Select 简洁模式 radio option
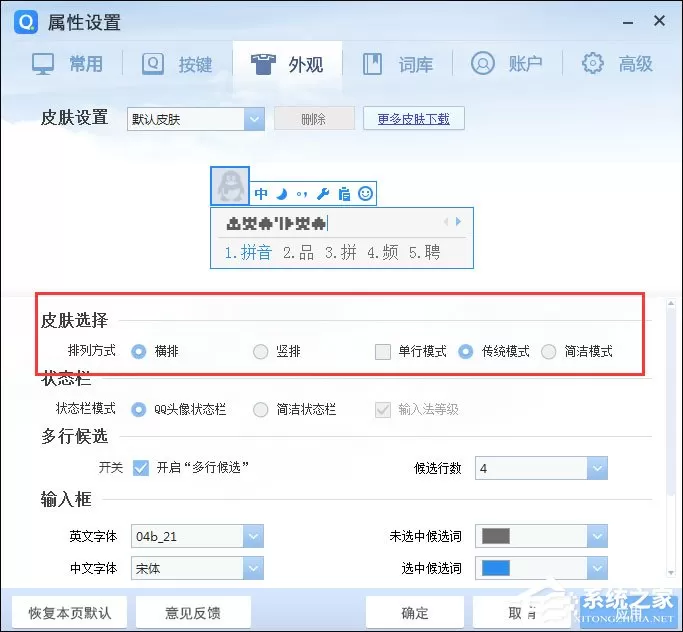 [548, 351]
